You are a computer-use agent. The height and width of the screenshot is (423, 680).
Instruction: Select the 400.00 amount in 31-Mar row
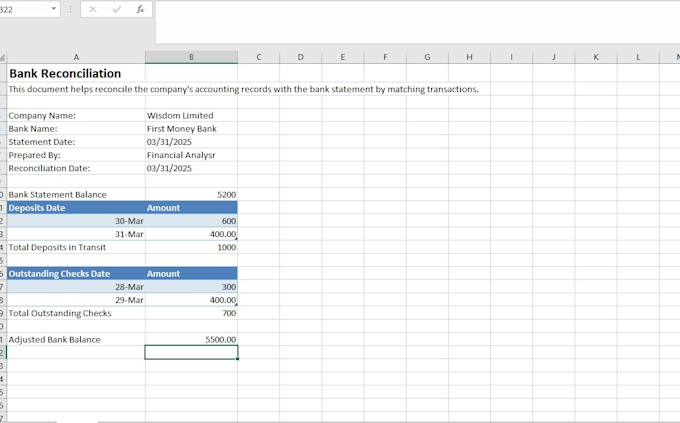(x=191, y=234)
